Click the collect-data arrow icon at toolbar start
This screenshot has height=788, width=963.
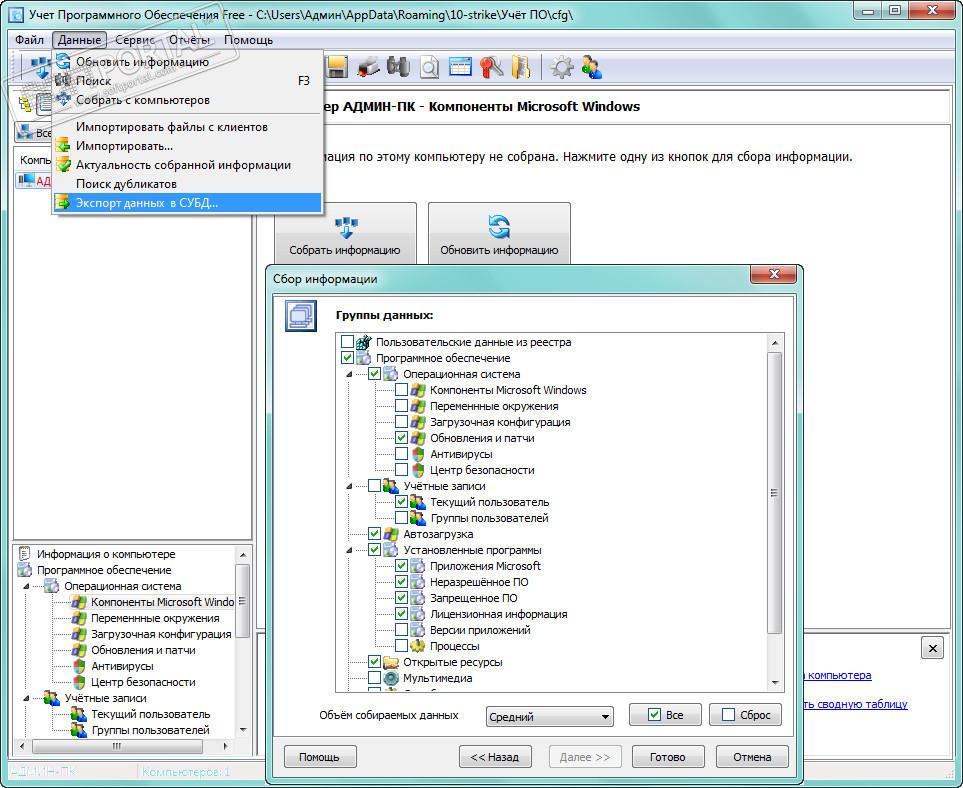click(41, 68)
